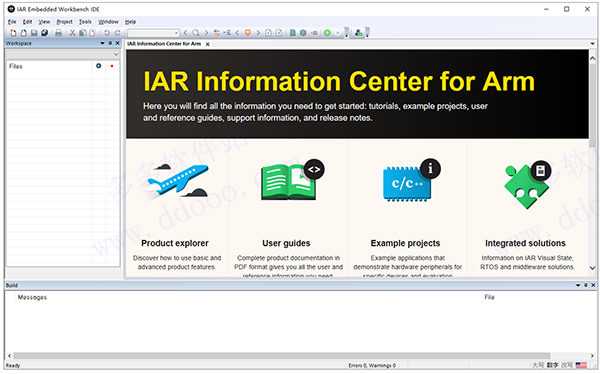The image size is (600, 374).
Task: Click the C-STAT analysis toolbar icon
Action: [359, 33]
